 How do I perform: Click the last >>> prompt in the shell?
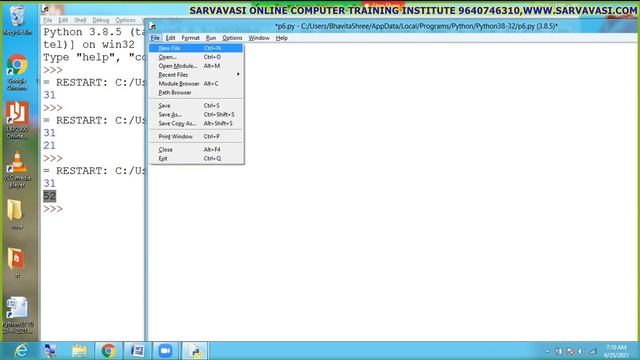pos(53,209)
